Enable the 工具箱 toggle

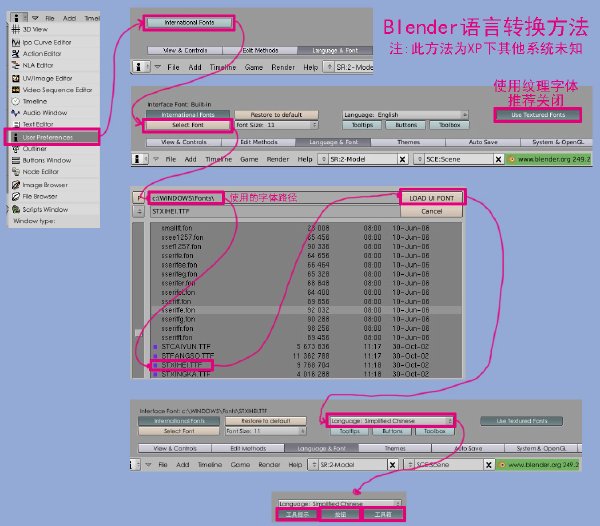pos(383,515)
